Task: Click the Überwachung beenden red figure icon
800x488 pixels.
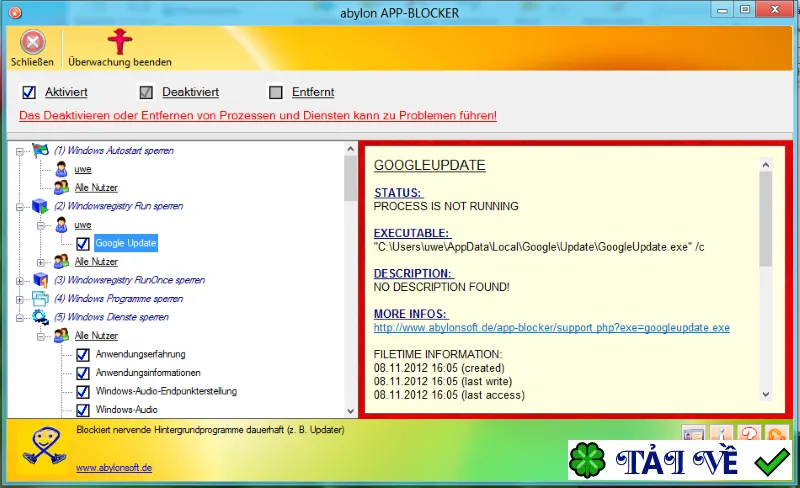Action: (120, 41)
